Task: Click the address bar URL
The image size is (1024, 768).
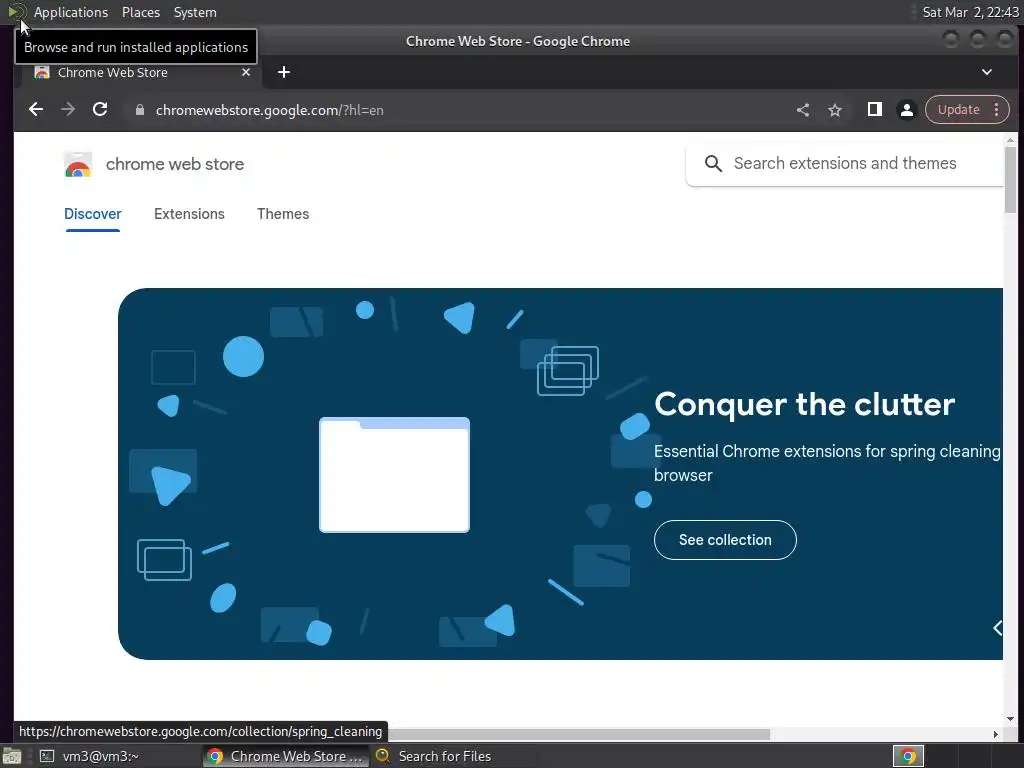Action: click(270, 110)
